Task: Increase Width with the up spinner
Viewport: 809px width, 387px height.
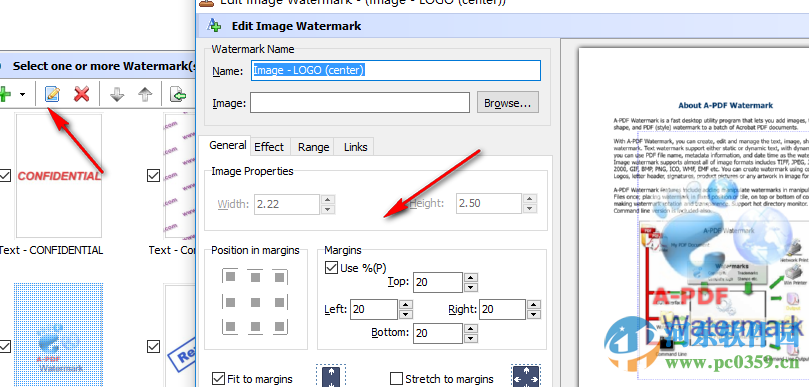Action: [328, 199]
